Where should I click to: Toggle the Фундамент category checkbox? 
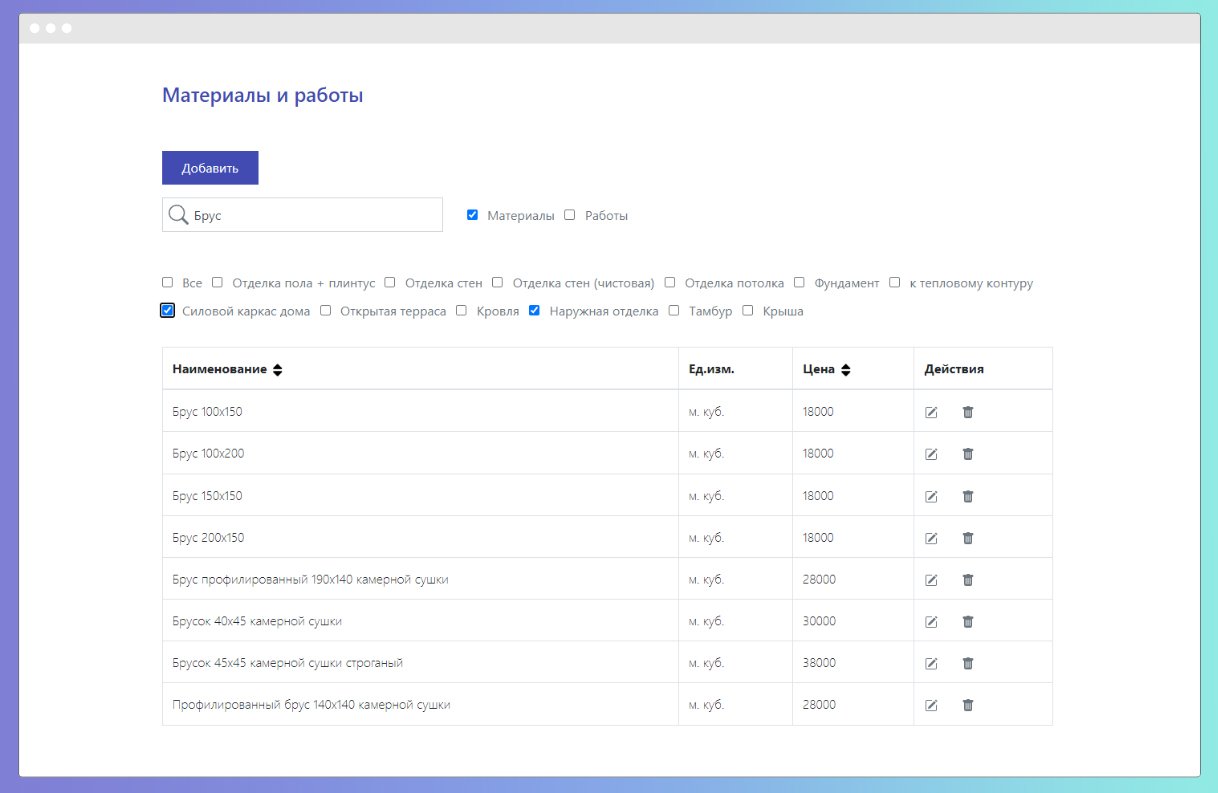(x=800, y=283)
